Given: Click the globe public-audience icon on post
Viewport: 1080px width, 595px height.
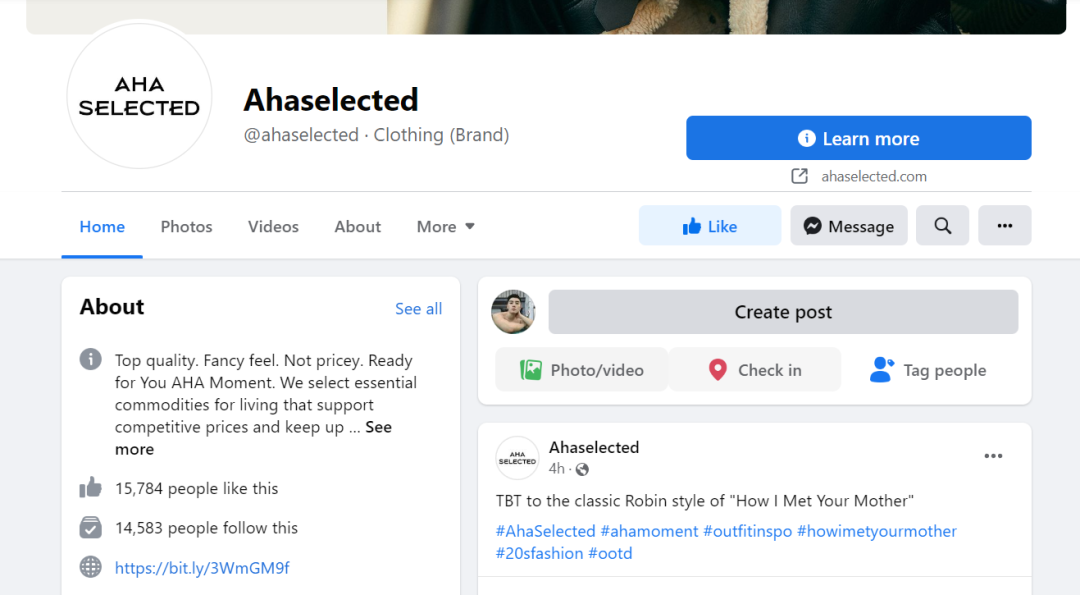Looking at the screenshot, I should coord(582,469).
